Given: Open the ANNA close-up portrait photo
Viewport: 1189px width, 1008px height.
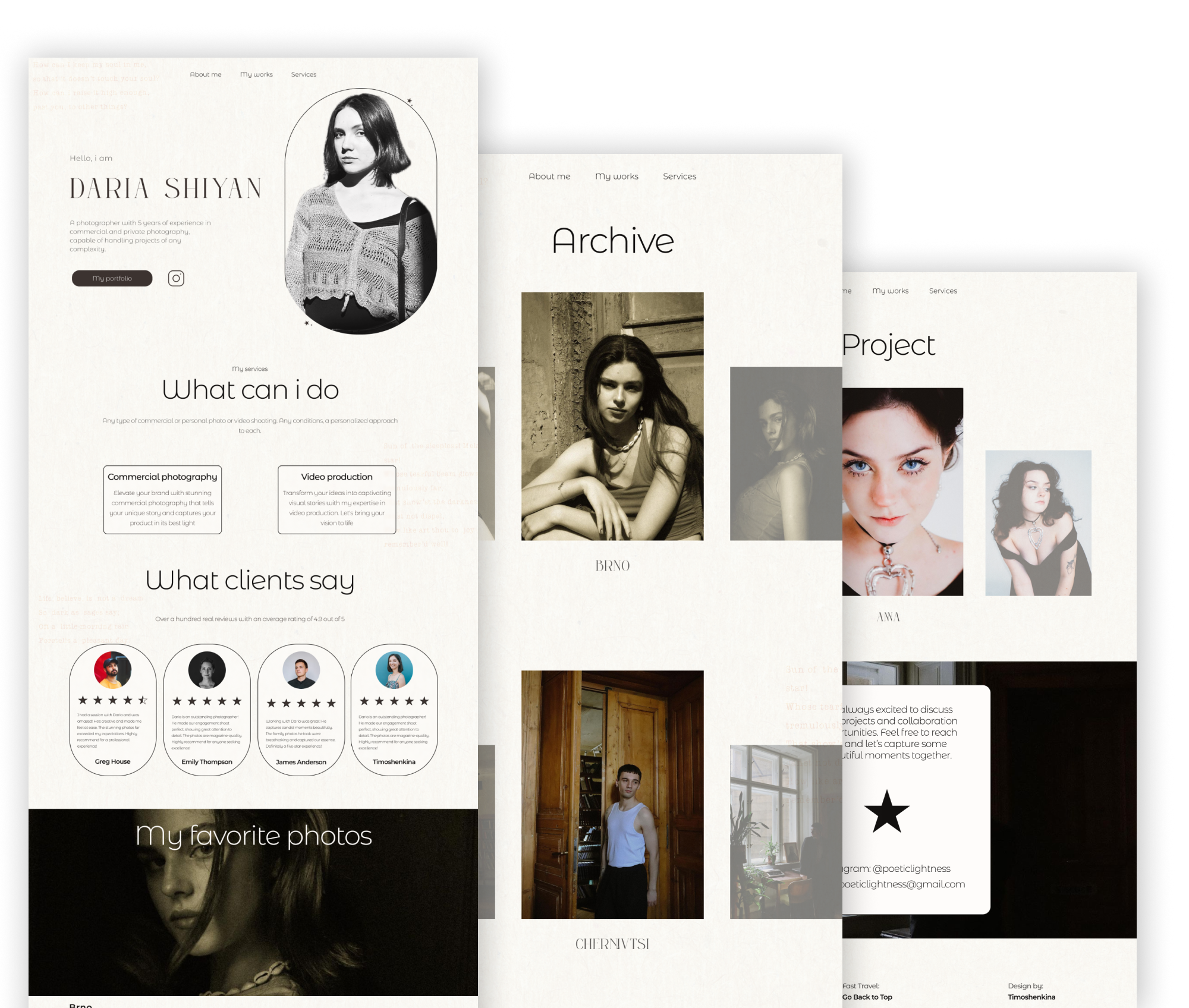Looking at the screenshot, I should click(x=902, y=492).
